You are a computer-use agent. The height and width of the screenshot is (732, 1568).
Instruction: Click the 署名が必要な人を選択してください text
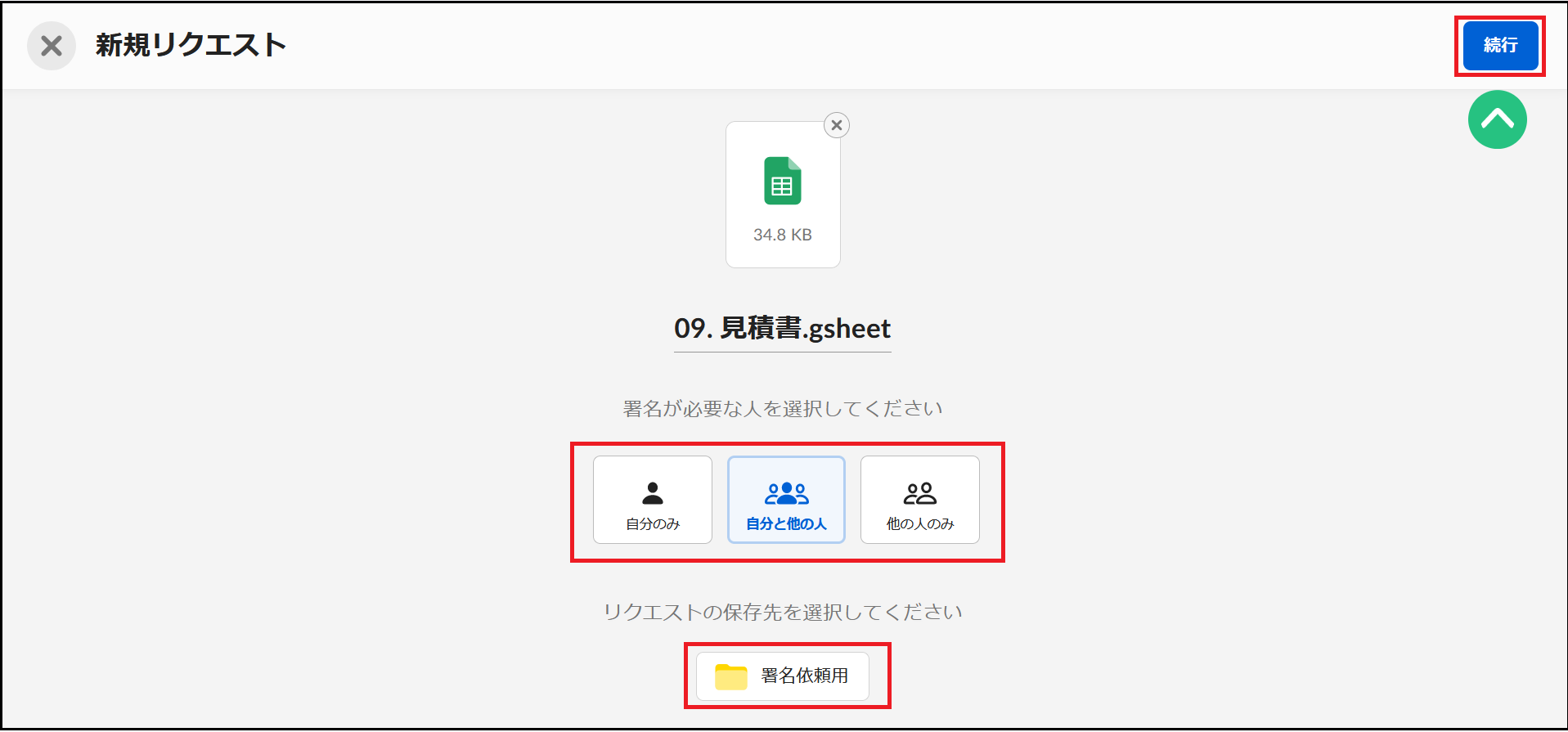[x=783, y=408]
